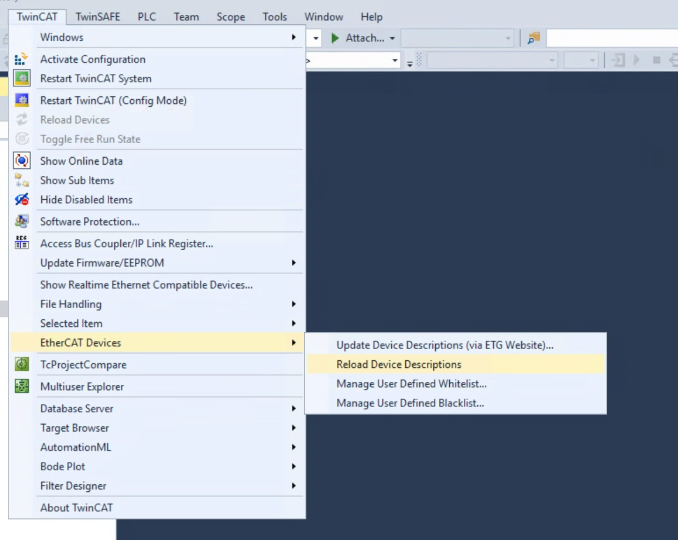Viewport: 678px width, 540px height.
Task: Expand the Update Firmware/EEPROM submenu
Action: click(157, 262)
